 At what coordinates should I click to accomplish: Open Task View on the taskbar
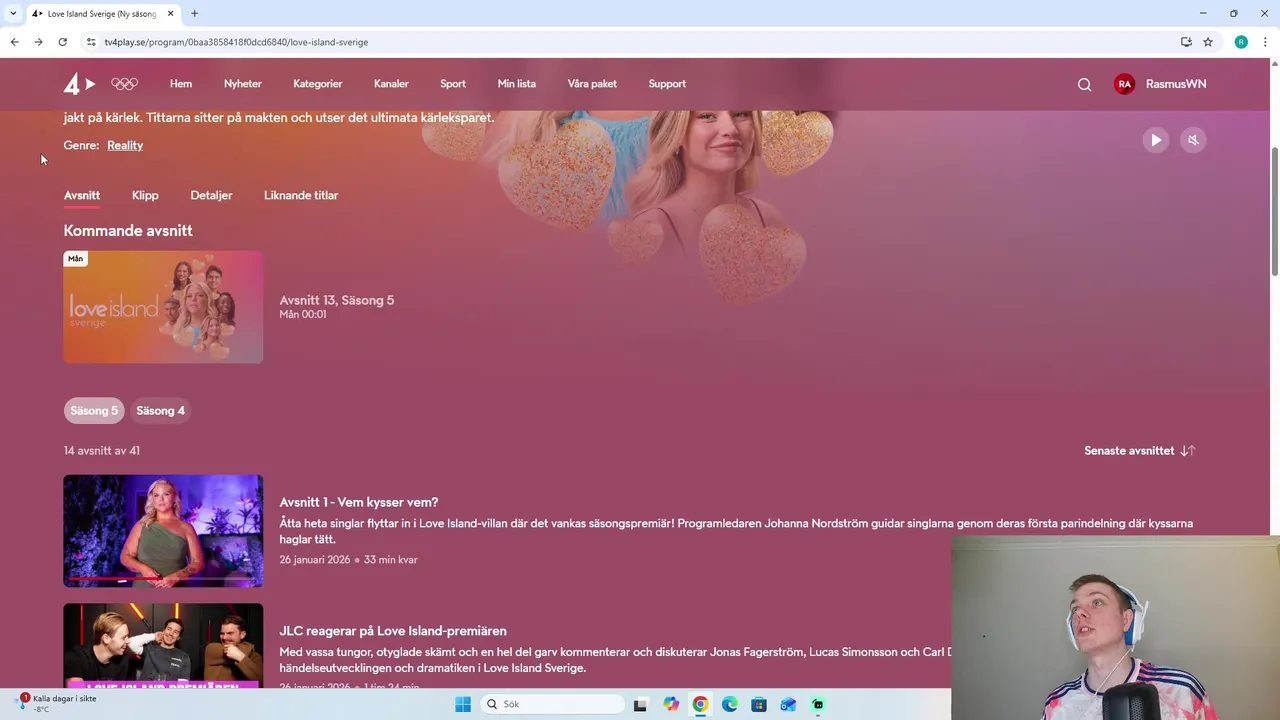pyautogui.click(x=641, y=704)
